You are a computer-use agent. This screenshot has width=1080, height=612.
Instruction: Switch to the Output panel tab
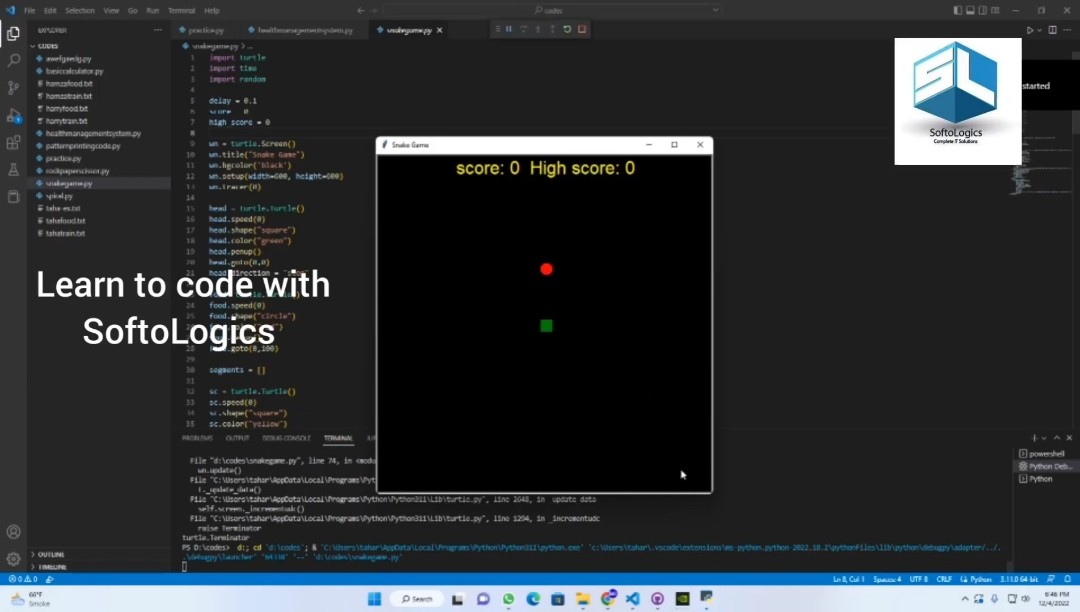point(238,438)
